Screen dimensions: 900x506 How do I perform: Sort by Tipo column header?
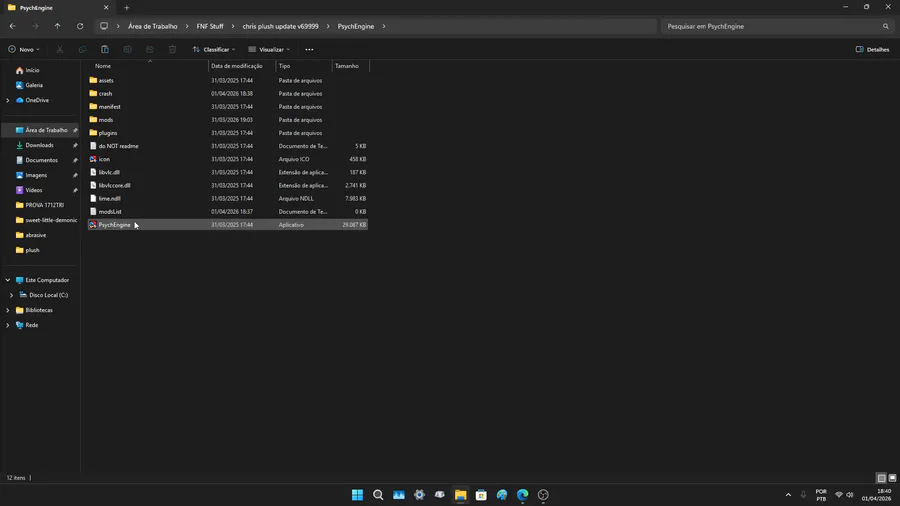point(304,66)
